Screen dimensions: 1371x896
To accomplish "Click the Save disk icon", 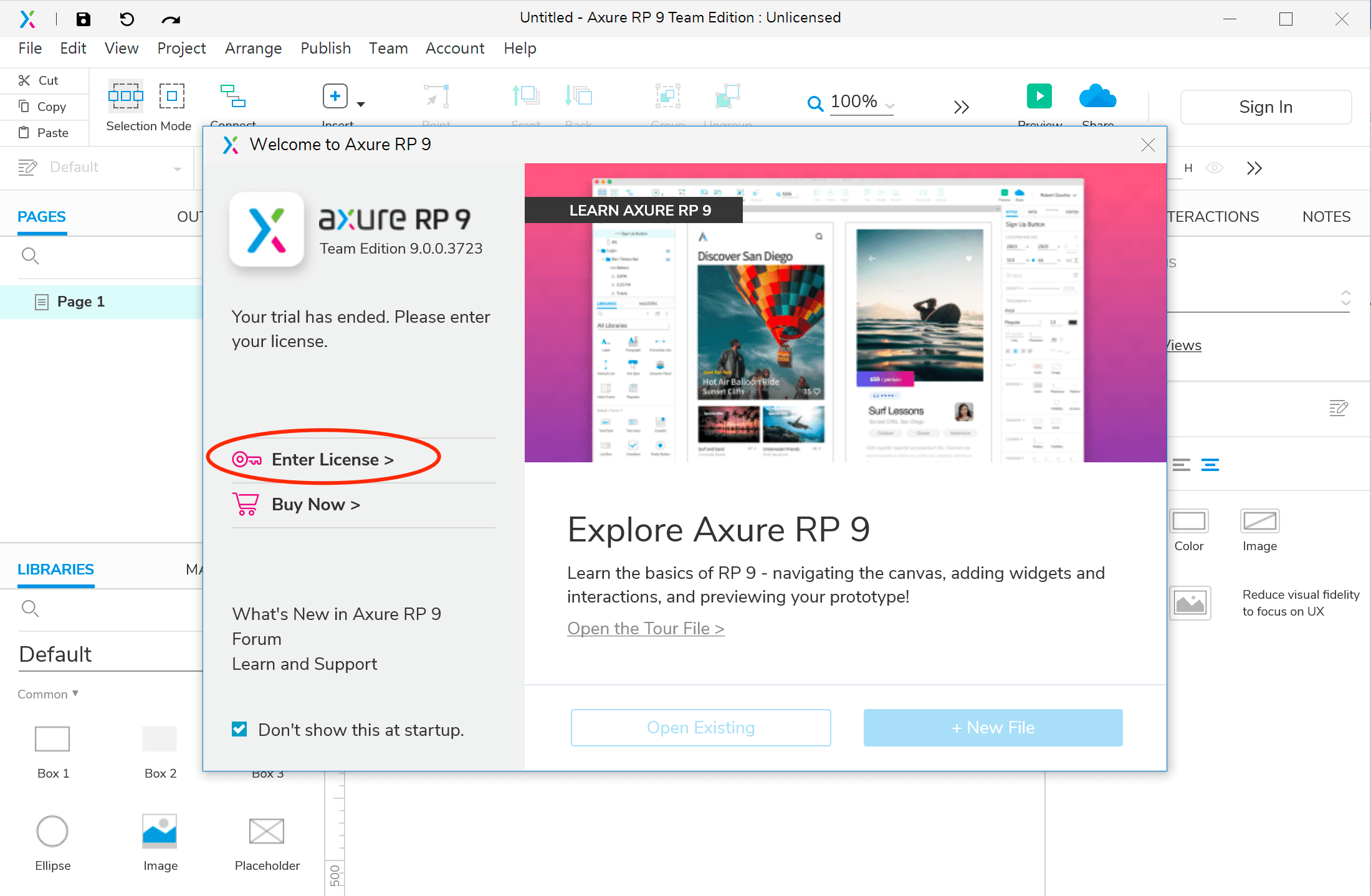I will click(x=83, y=19).
